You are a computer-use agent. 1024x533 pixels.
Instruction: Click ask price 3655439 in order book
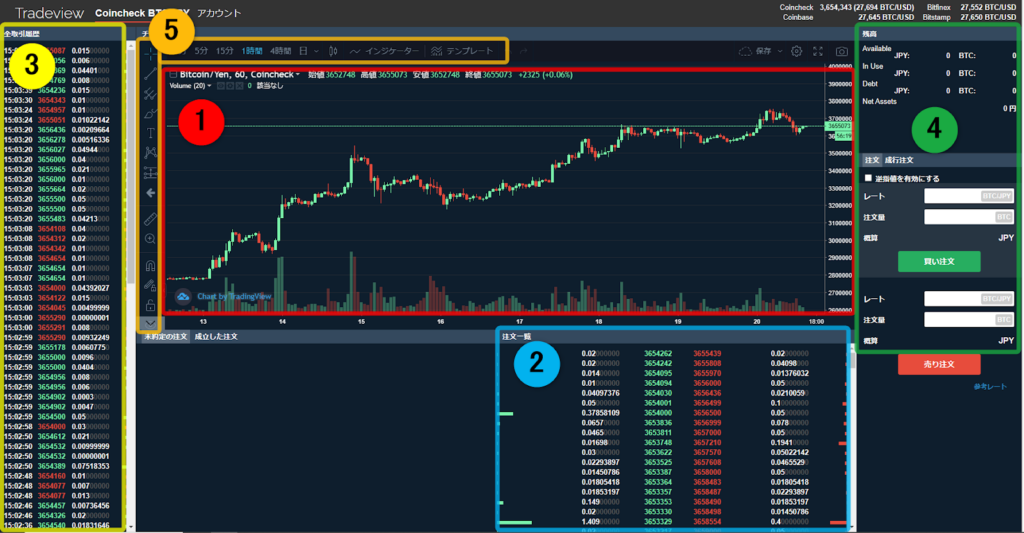(707, 353)
